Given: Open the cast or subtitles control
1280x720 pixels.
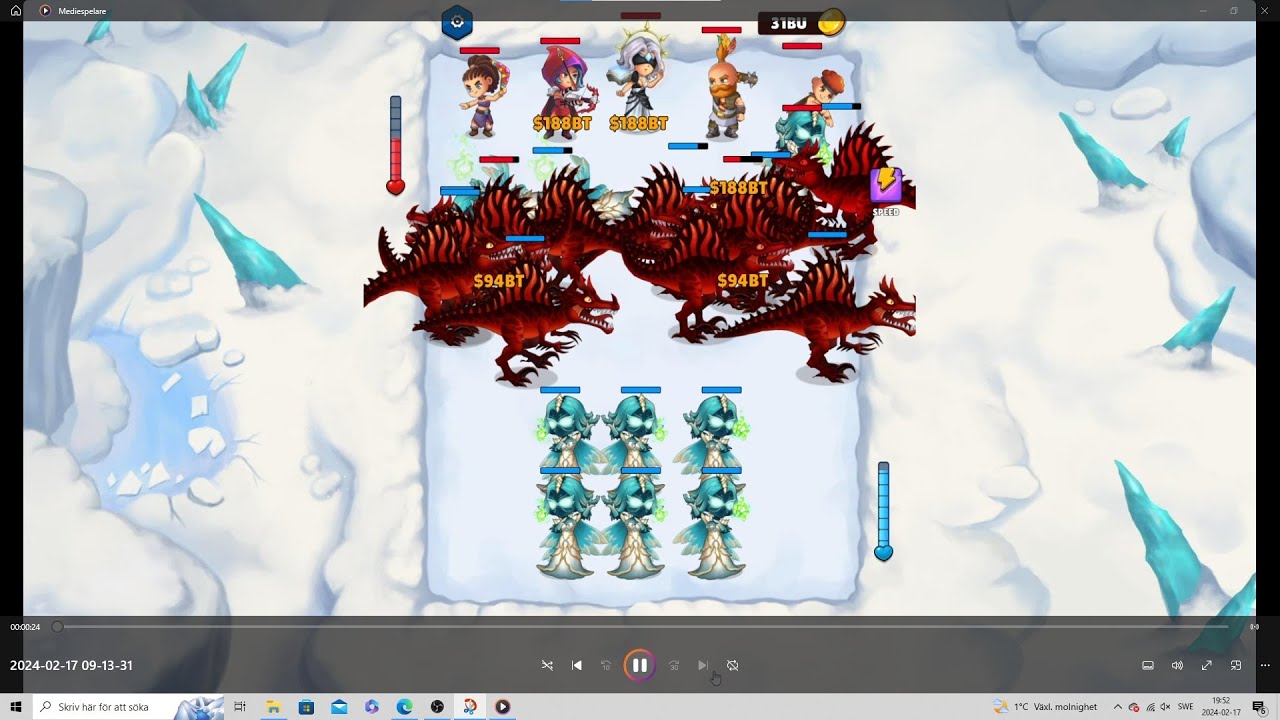Looking at the screenshot, I should pos(1148,665).
